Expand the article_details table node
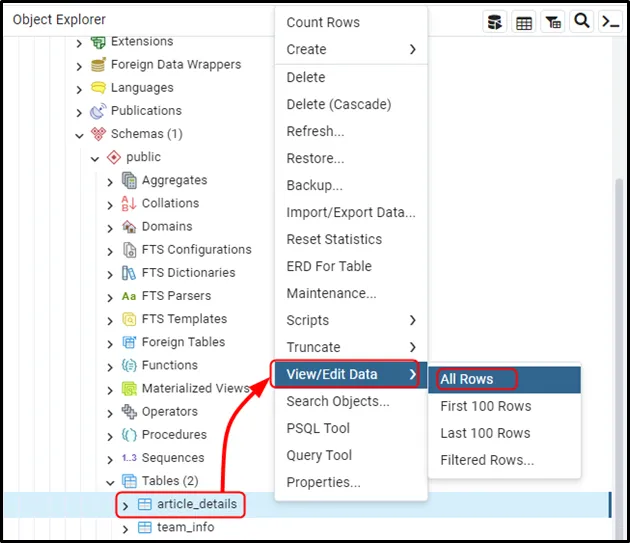The height and width of the screenshot is (543, 630). 125,505
